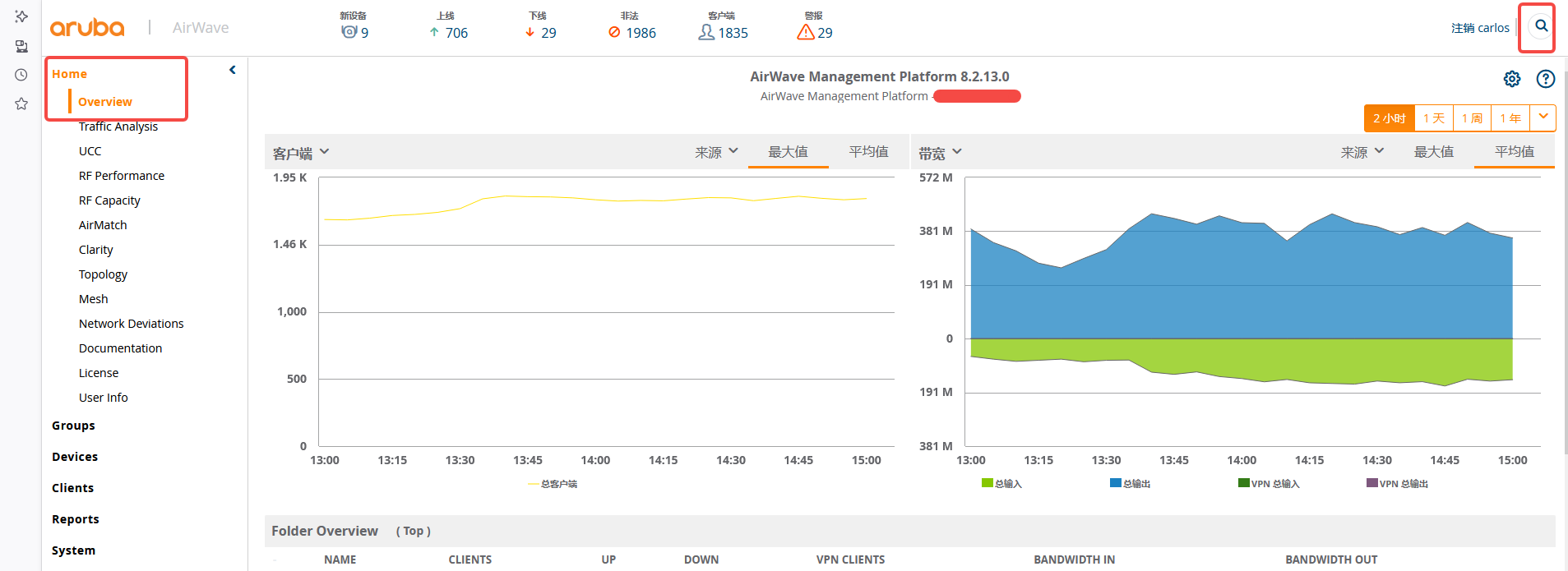Select the 1 年 time range

pos(1510,118)
